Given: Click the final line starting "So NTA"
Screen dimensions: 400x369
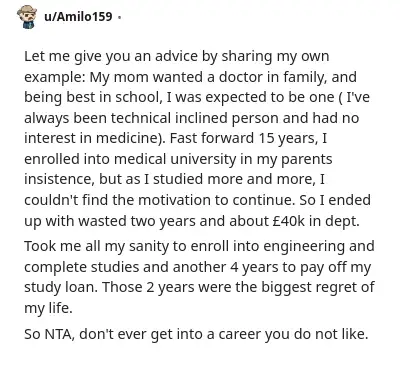Looking at the screenshot, I should [x=196, y=334].
